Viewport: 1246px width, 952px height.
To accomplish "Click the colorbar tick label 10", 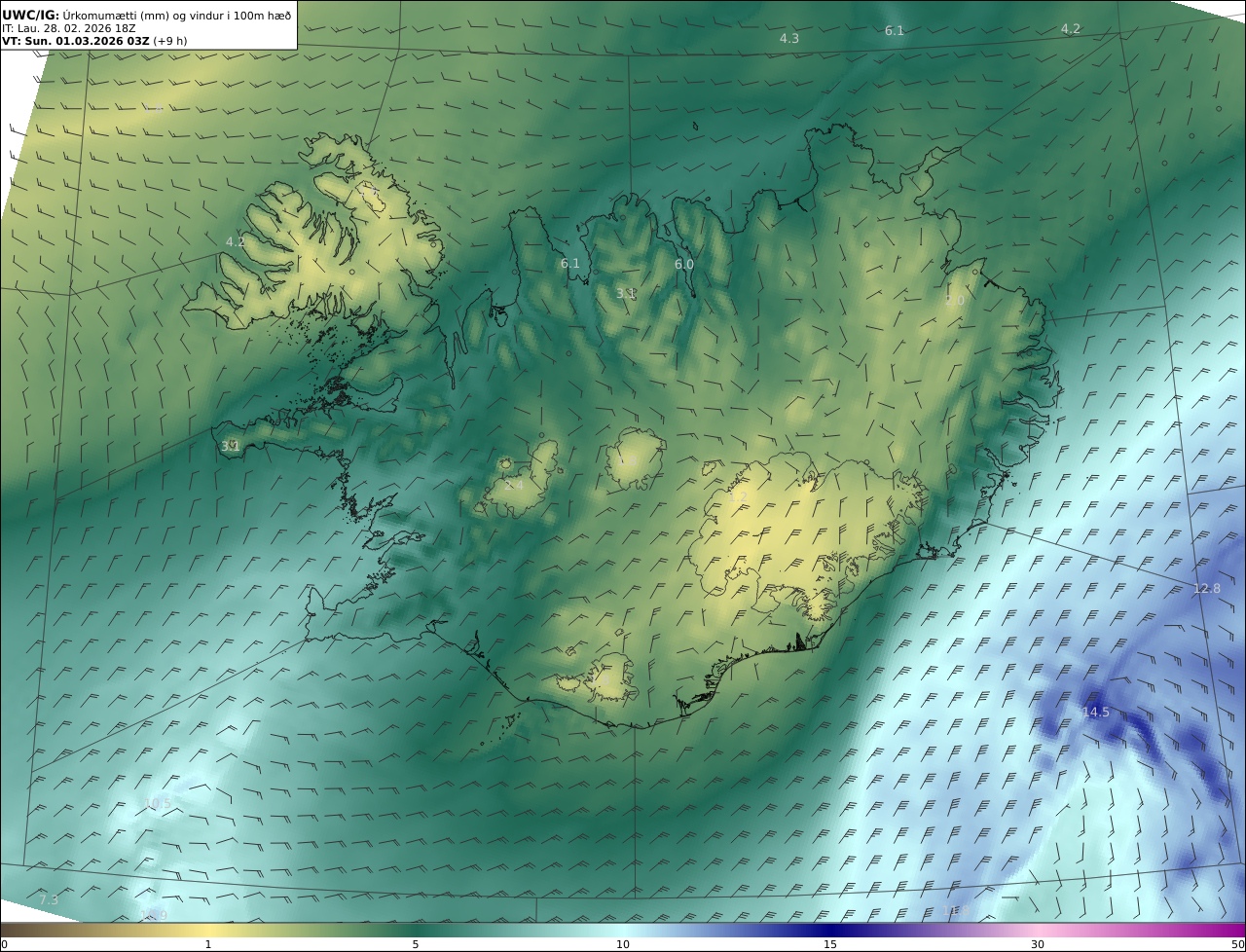I will (623, 944).
